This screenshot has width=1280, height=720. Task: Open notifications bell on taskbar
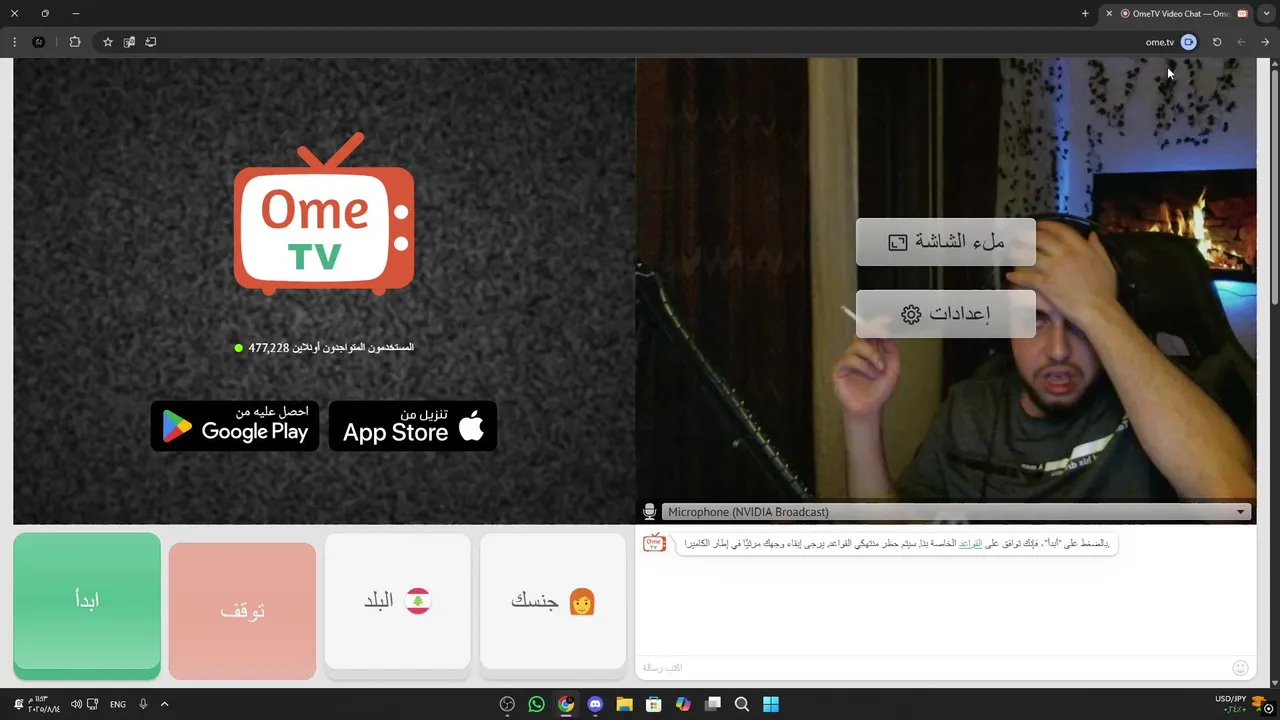[18, 704]
